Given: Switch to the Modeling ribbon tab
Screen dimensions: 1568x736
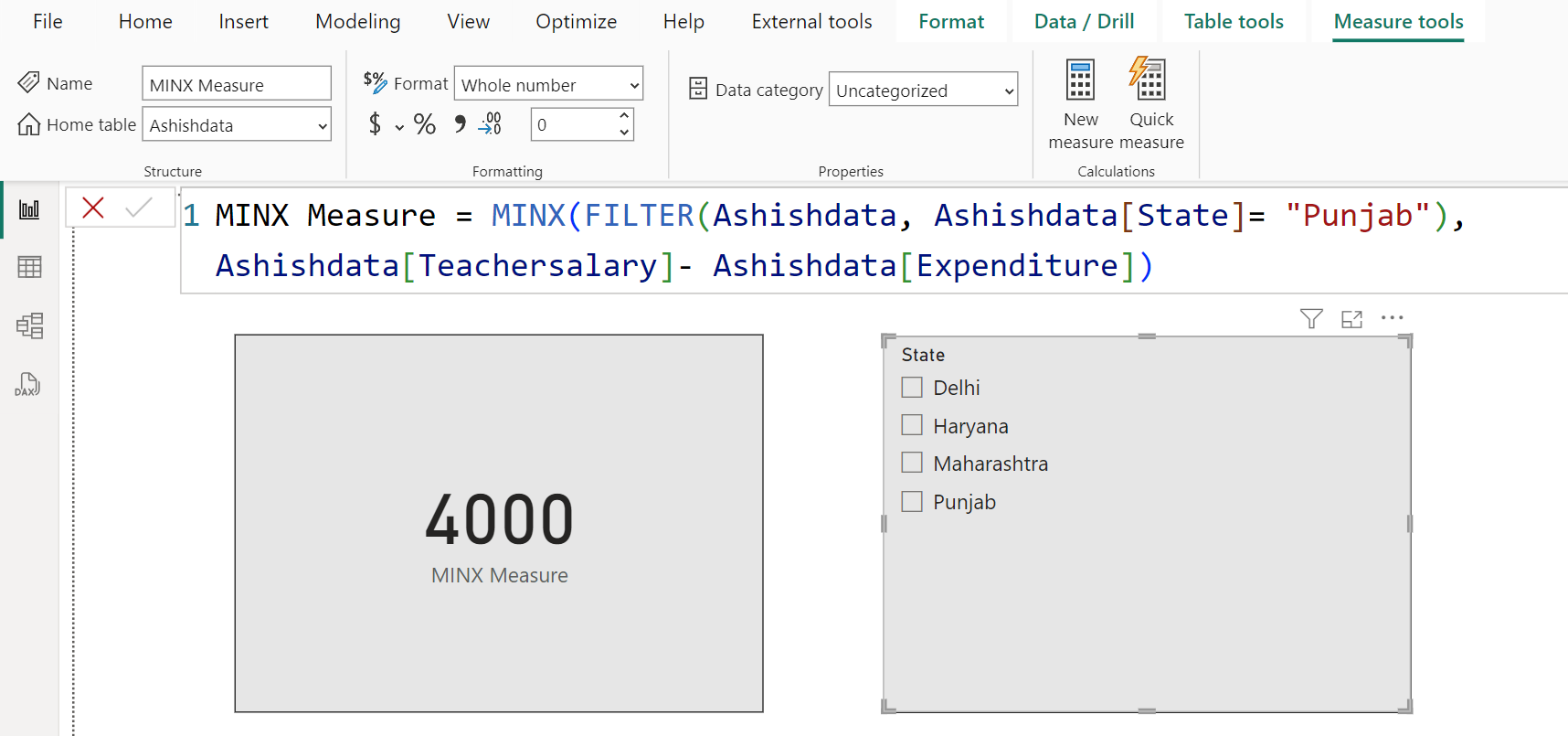Looking at the screenshot, I should click(357, 22).
